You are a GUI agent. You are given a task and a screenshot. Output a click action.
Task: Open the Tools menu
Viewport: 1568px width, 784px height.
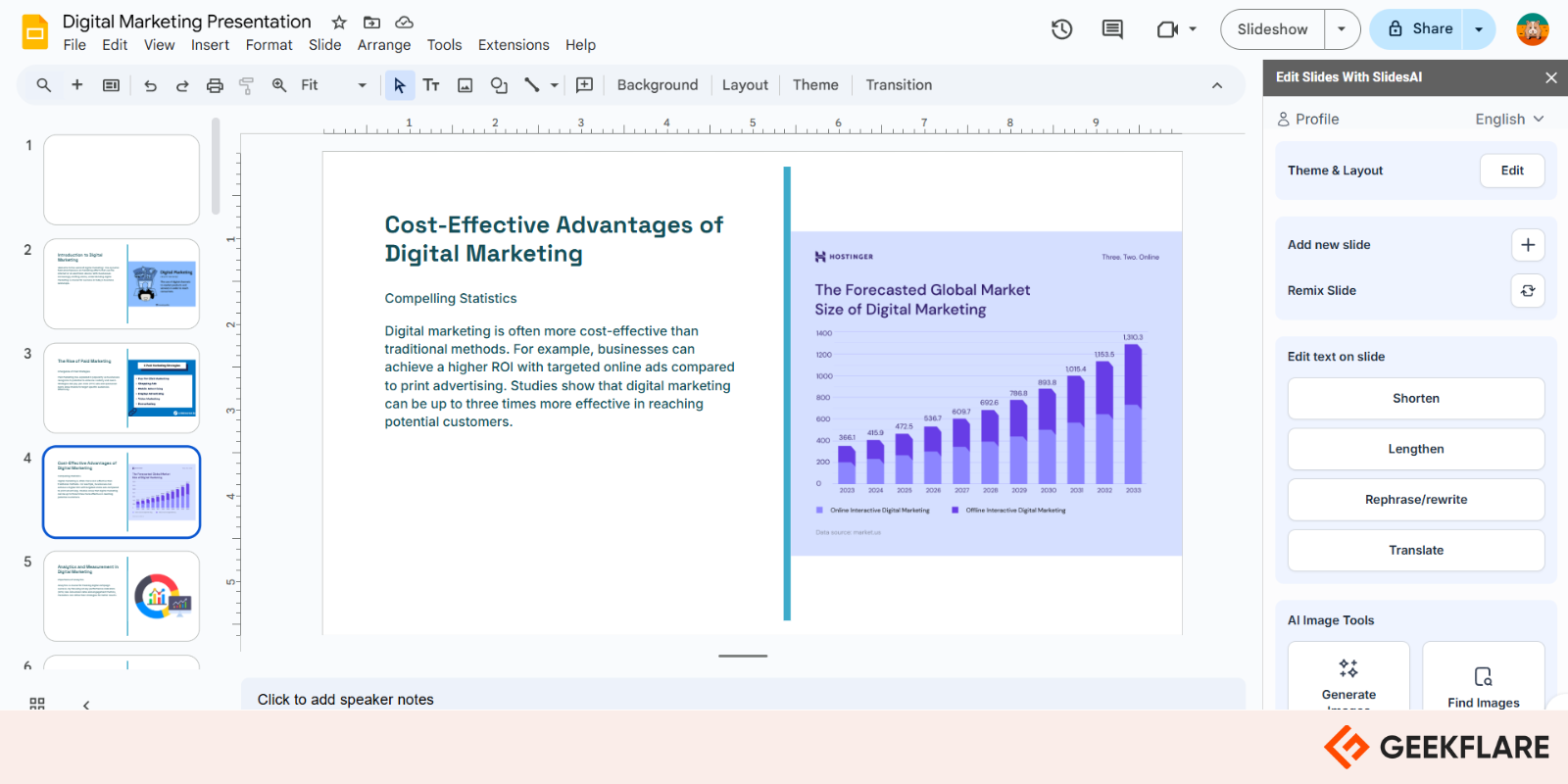pos(444,45)
